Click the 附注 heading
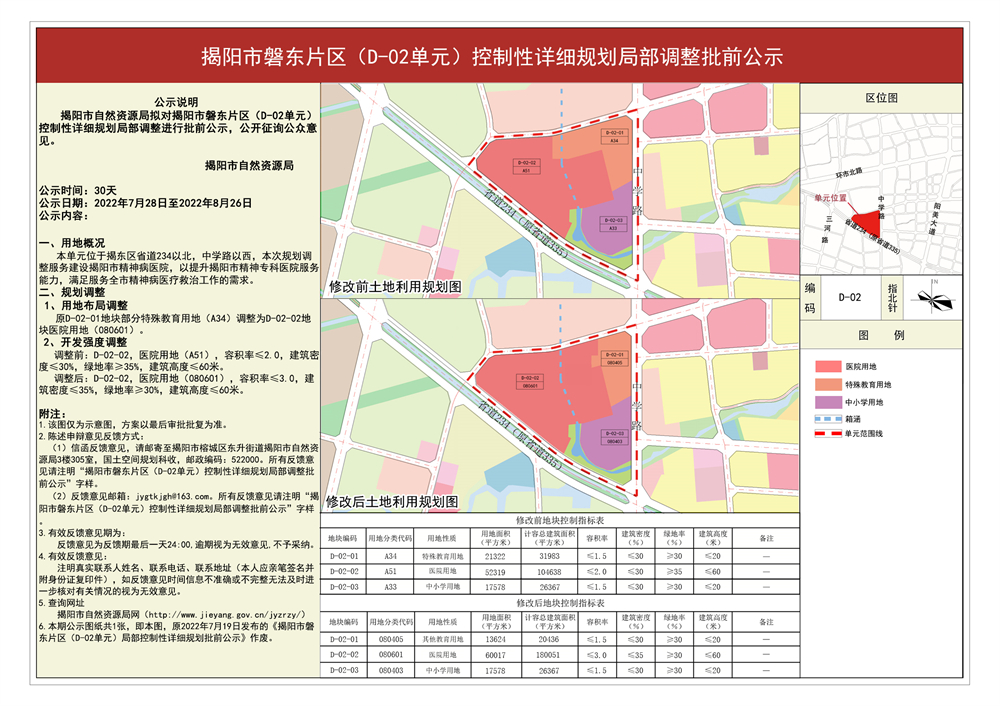 tap(54, 414)
